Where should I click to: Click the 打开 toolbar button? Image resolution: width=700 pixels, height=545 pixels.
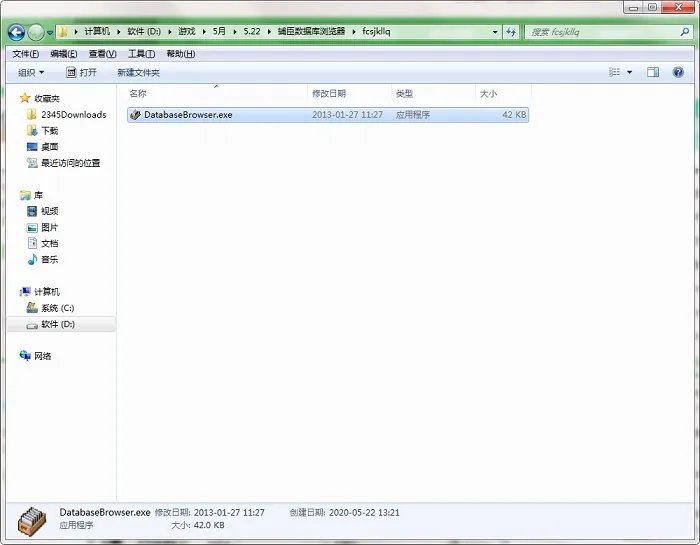pos(81,72)
